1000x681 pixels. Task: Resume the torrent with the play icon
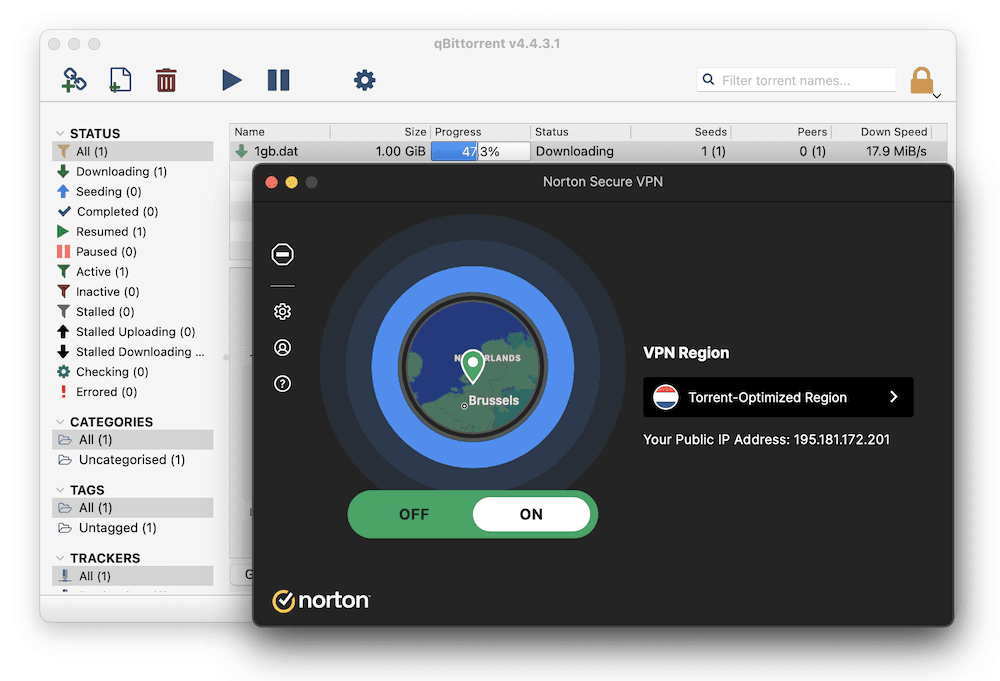point(232,80)
